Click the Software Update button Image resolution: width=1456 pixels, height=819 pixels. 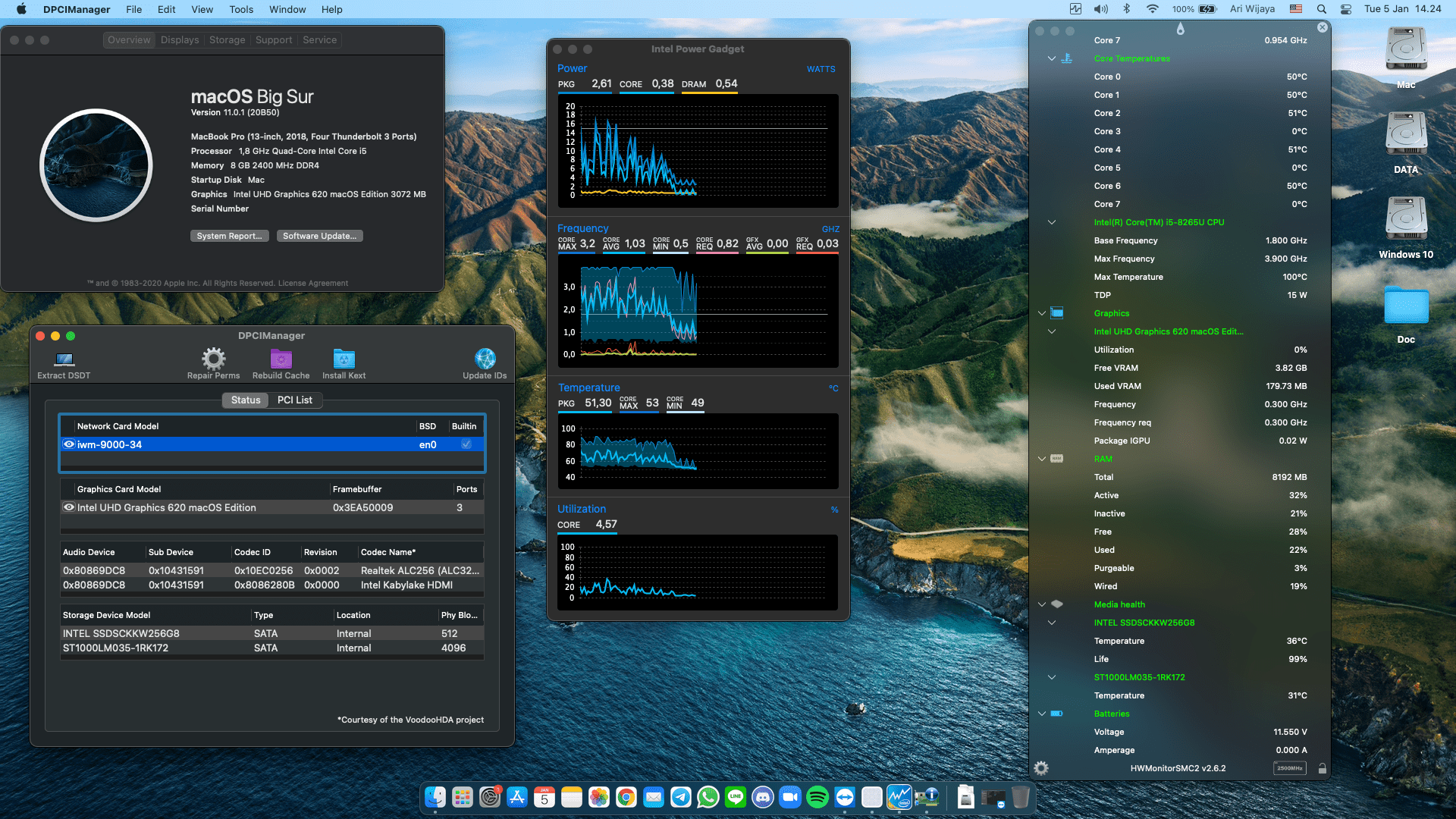click(x=319, y=236)
